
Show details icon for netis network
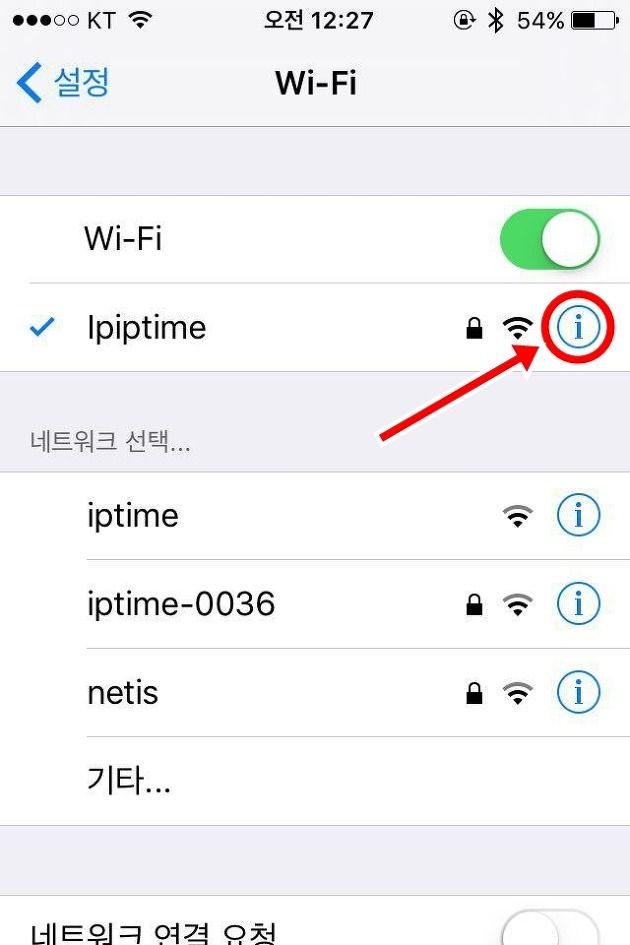point(578,692)
